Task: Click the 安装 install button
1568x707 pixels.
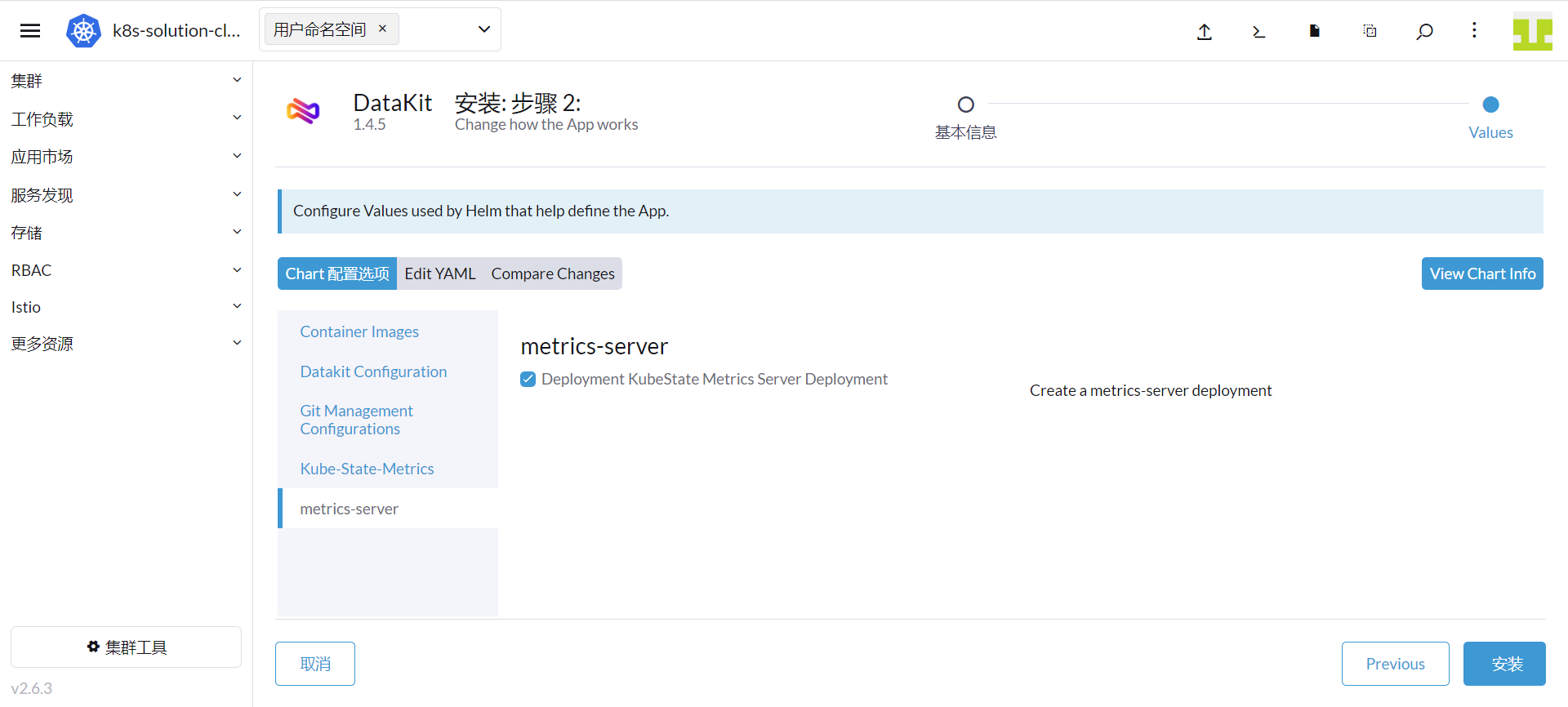Action: pyautogui.click(x=1504, y=664)
